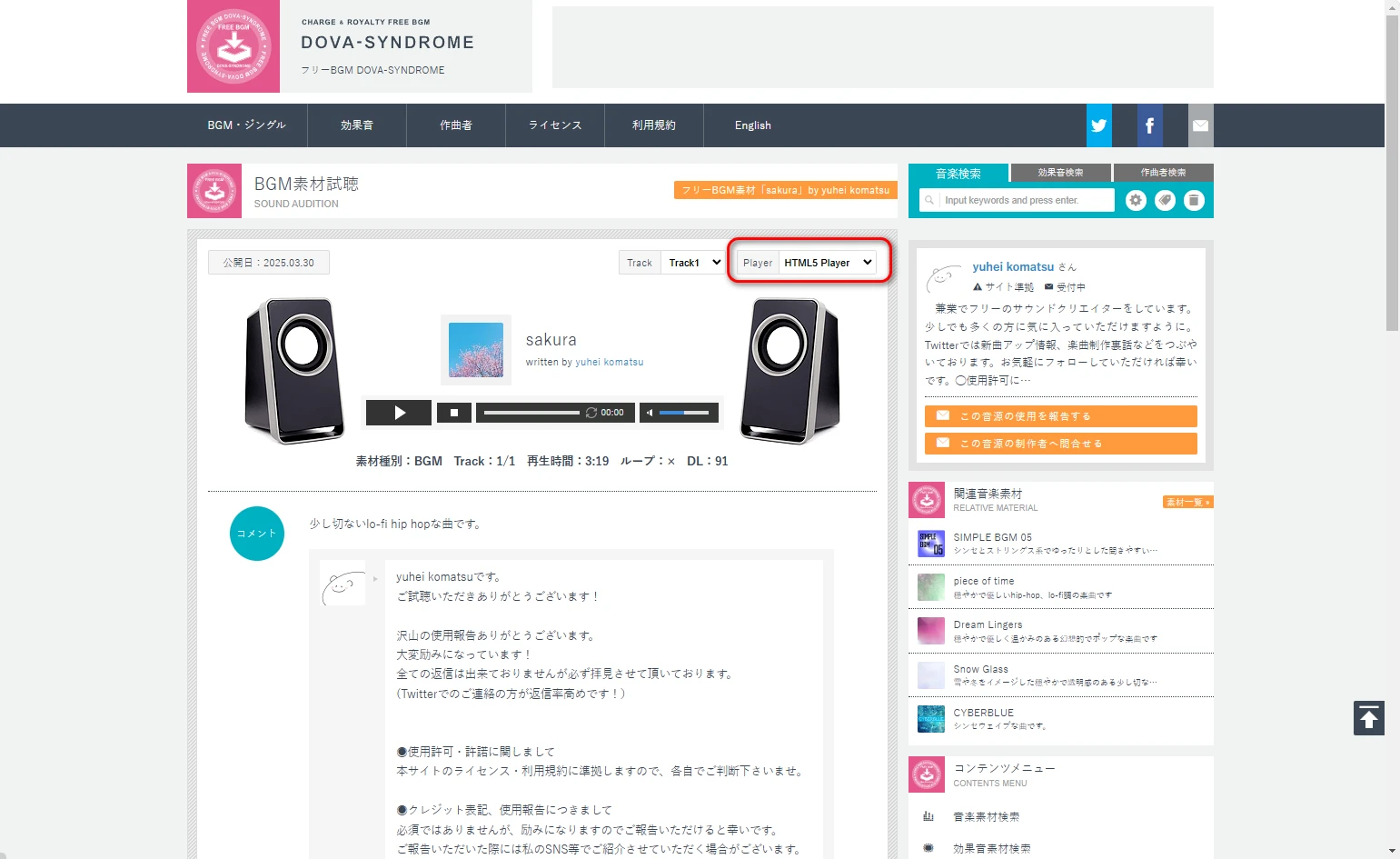This screenshot has width=1400, height=859.
Task: Open search settings gear icon
Action: (1136, 200)
